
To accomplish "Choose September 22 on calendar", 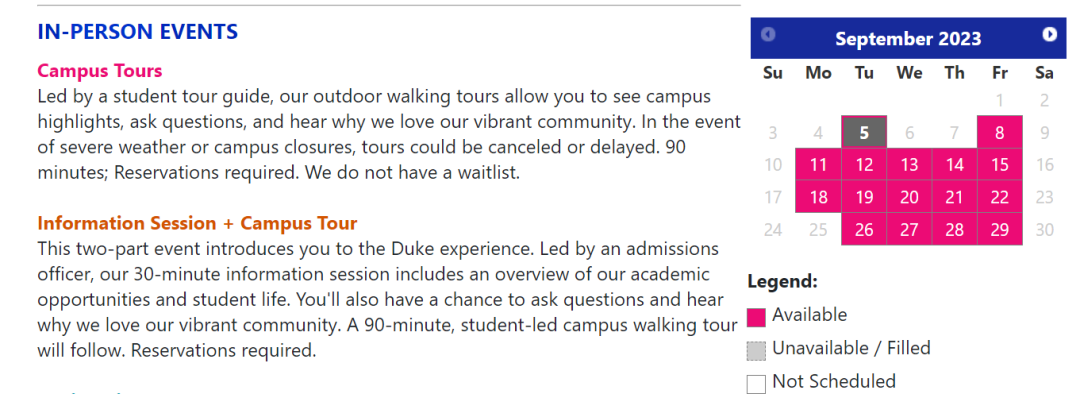I will (x=999, y=197).
